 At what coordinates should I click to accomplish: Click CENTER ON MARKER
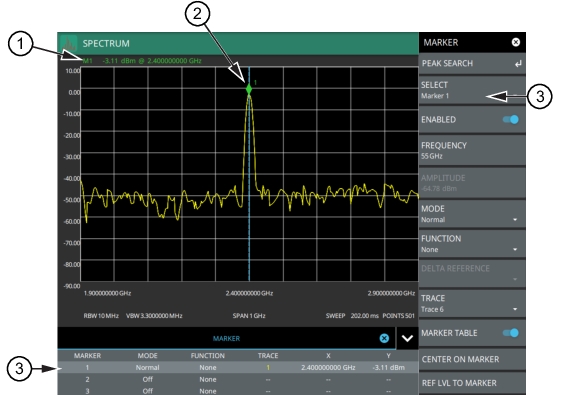[472, 359]
